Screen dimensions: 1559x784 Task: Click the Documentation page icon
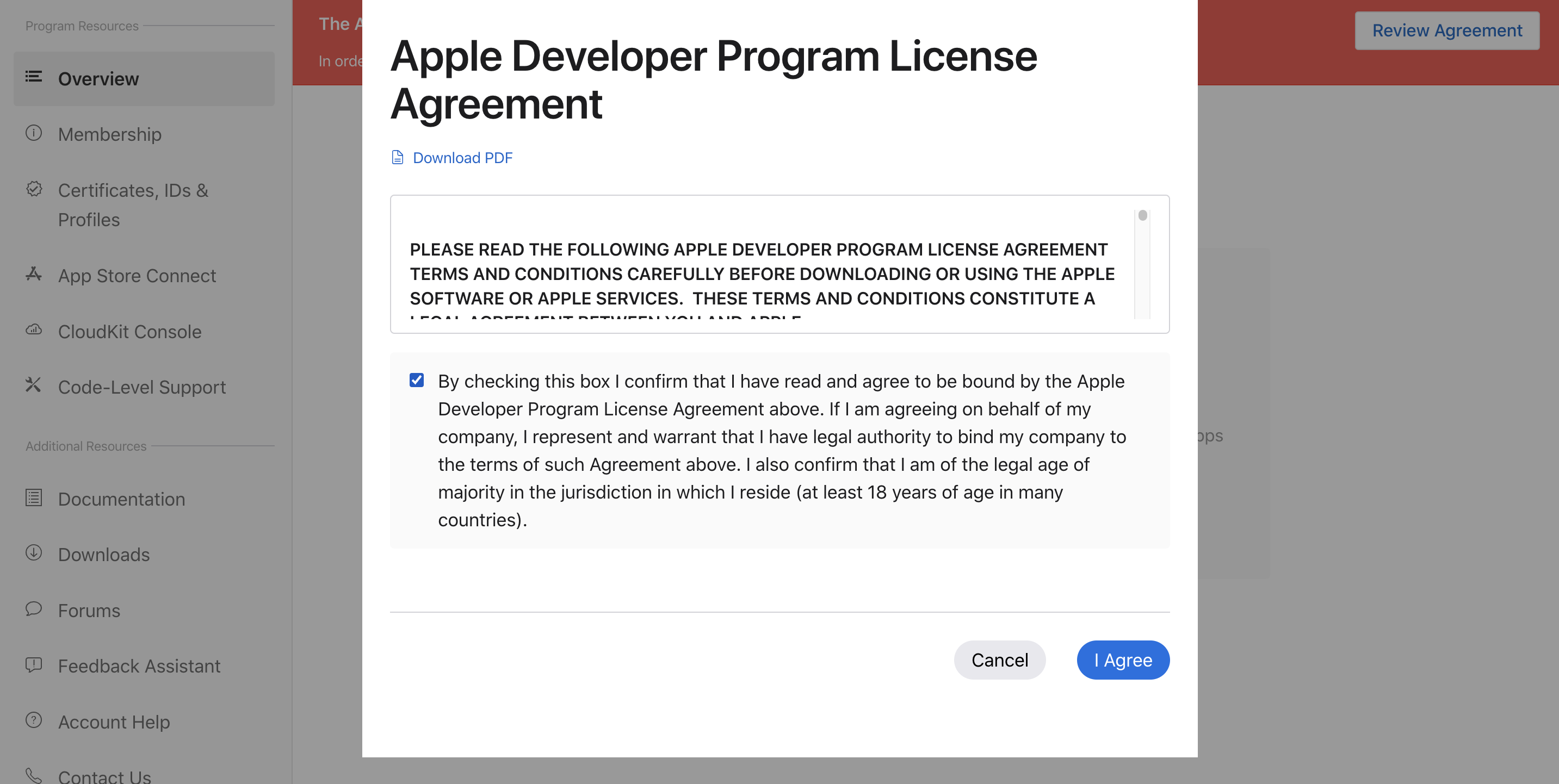pyautogui.click(x=33, y=497)
